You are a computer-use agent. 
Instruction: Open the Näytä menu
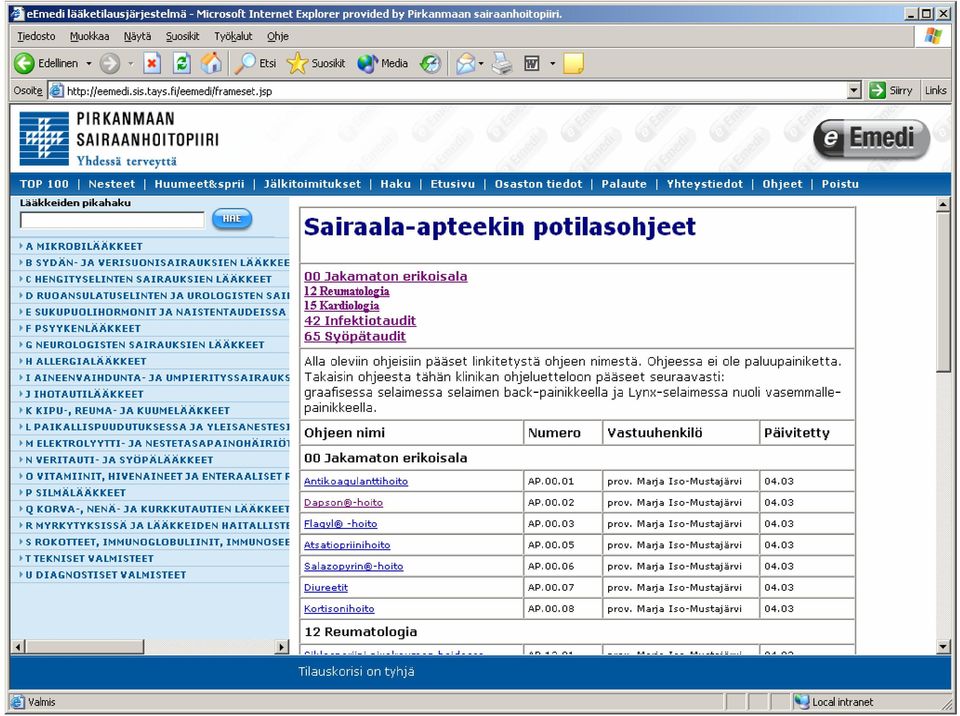click(137, 36)
